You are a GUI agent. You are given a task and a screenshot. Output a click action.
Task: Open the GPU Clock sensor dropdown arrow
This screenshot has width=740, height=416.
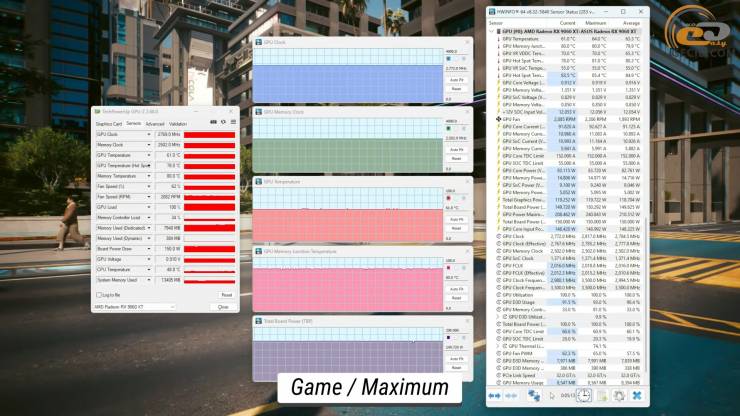(x=151, y=134)
